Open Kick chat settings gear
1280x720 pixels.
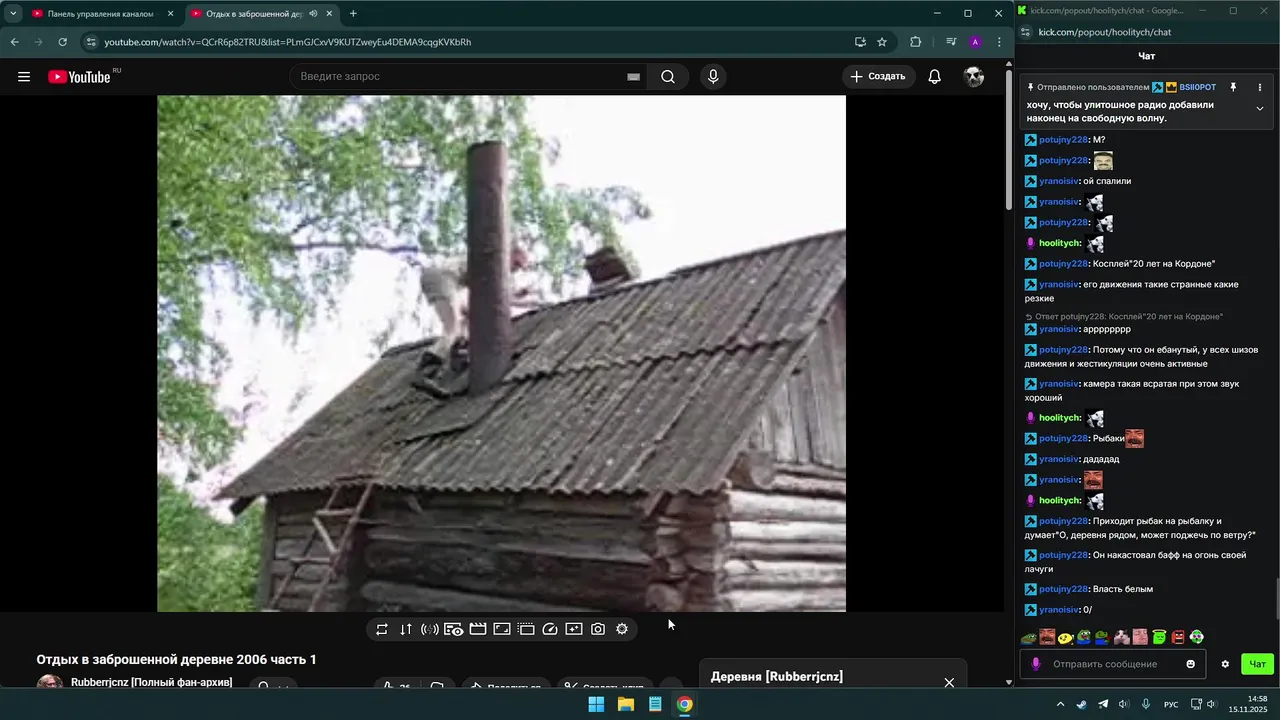coord(1225,664)
